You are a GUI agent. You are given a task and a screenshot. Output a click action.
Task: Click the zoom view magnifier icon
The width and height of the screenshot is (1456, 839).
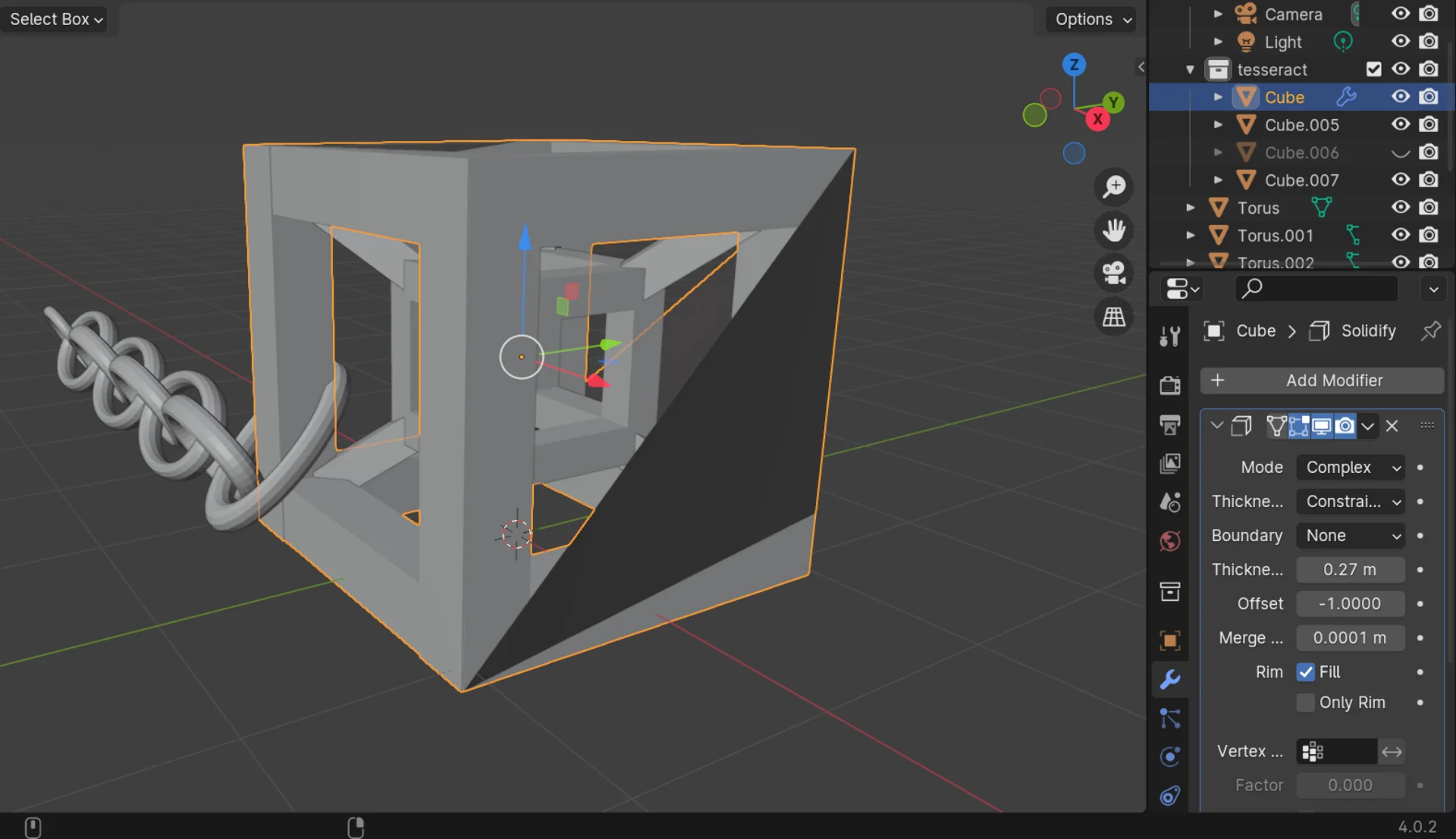click(1113, 186)
